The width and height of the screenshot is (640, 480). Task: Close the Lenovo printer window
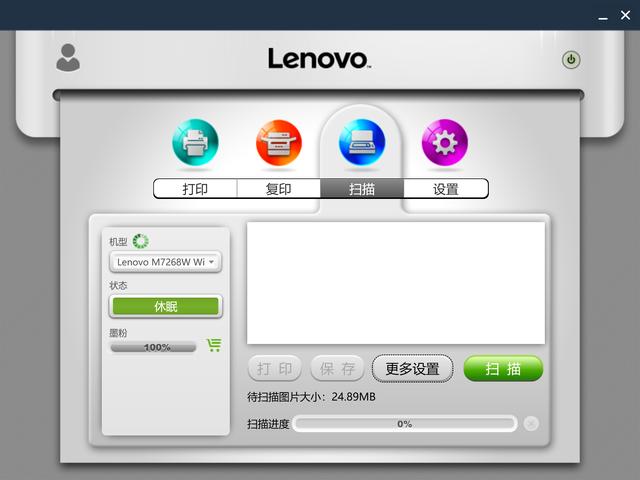(x=625, y=16)
